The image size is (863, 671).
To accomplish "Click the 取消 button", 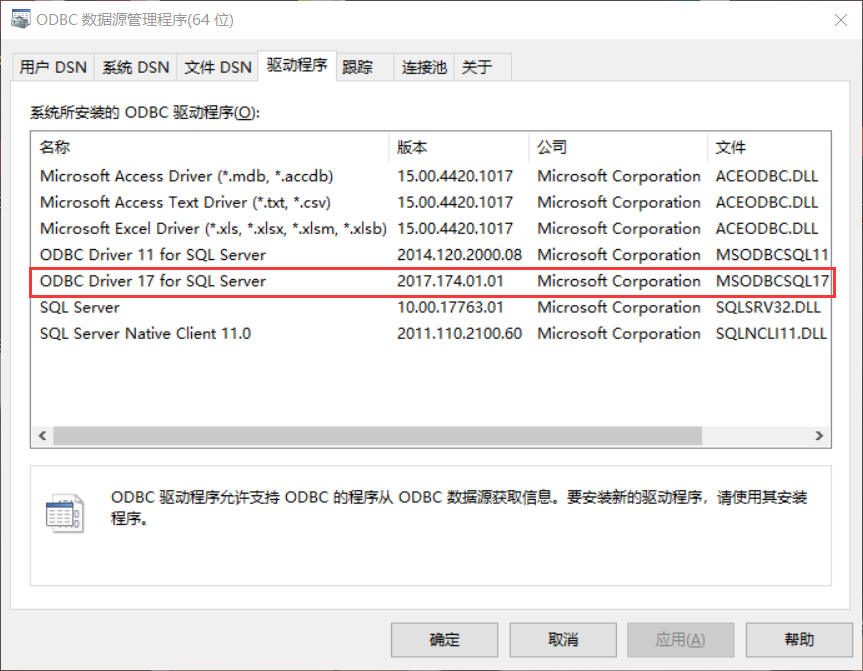I will point(562,640).
